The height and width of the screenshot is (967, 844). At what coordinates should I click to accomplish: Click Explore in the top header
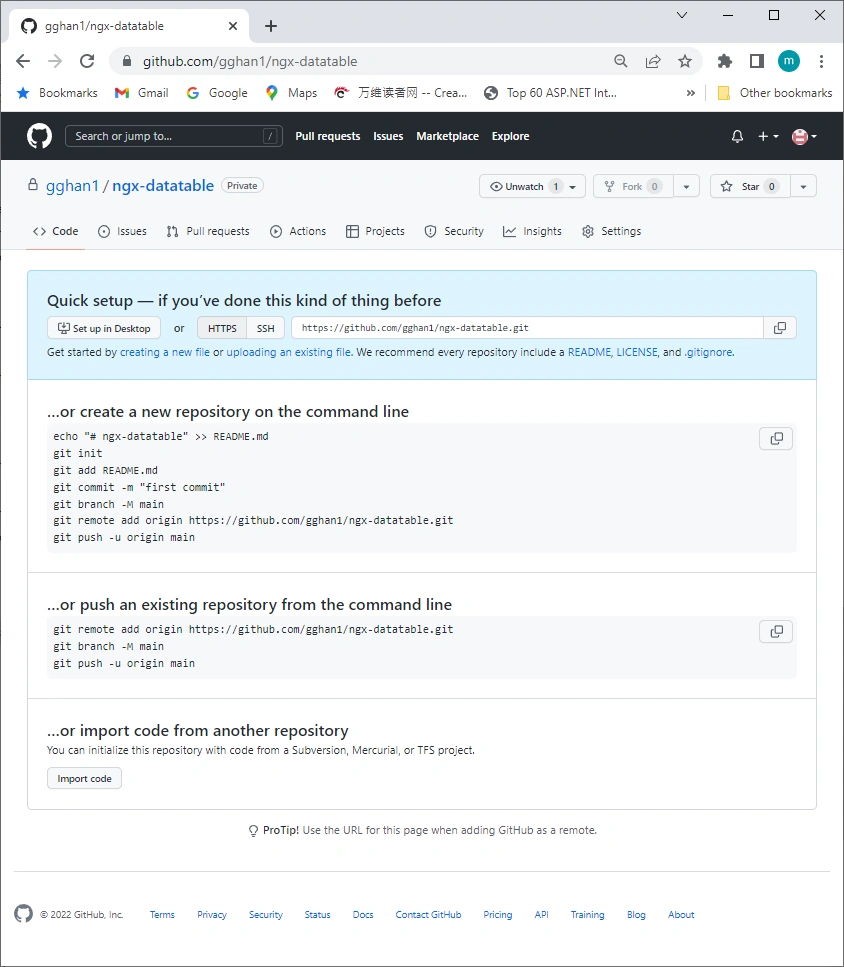(510, 136)
